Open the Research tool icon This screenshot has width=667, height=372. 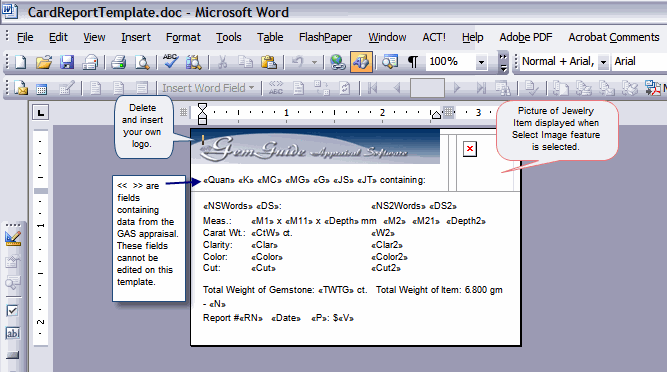click(194, 62)
